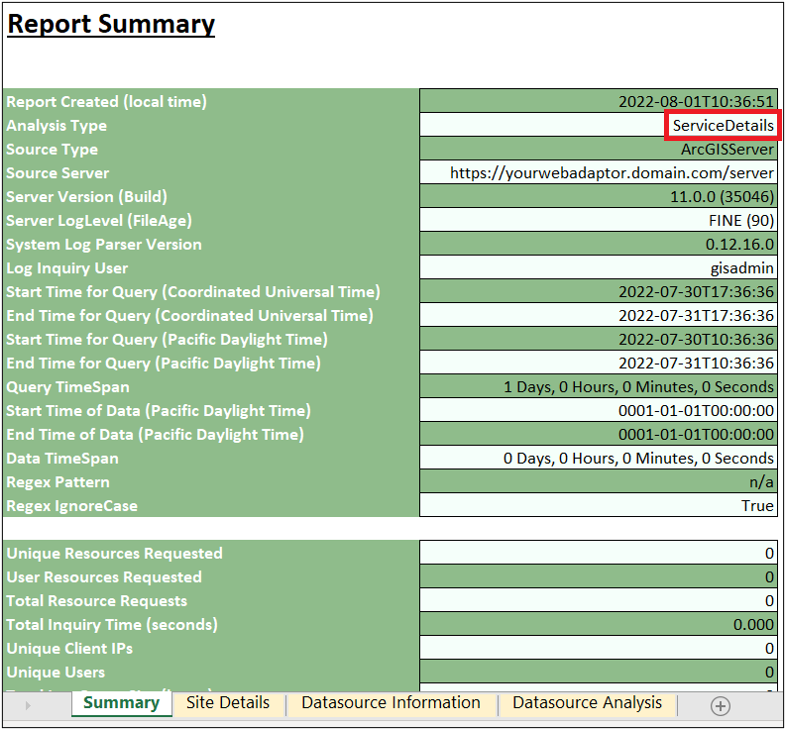Click the FINE (90) log level cell
Image resolution: width=786 pixels, height=731 pixels.
point(598,221)
